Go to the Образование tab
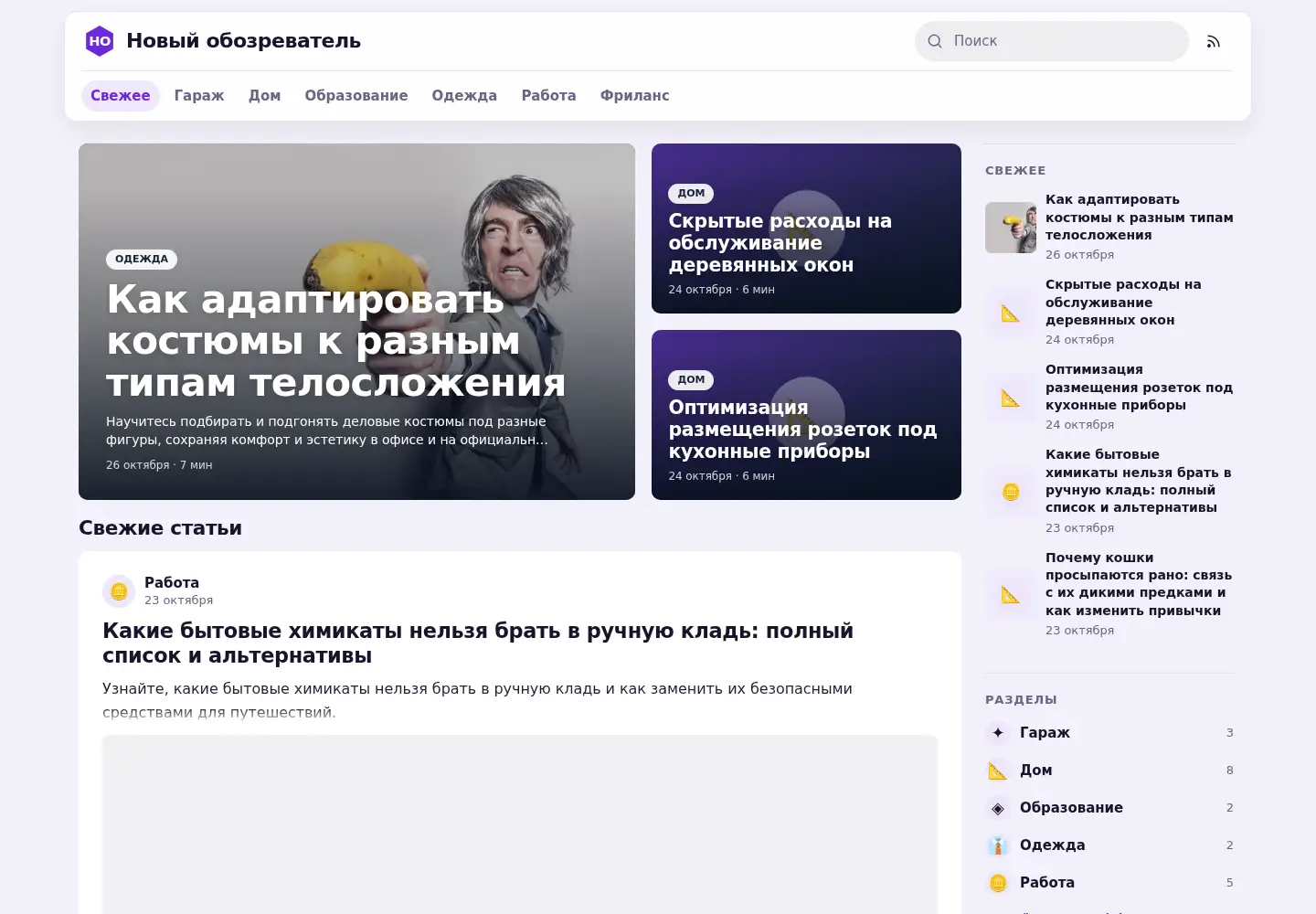The width and height of the screenshot is (1316, 914). 356,96
